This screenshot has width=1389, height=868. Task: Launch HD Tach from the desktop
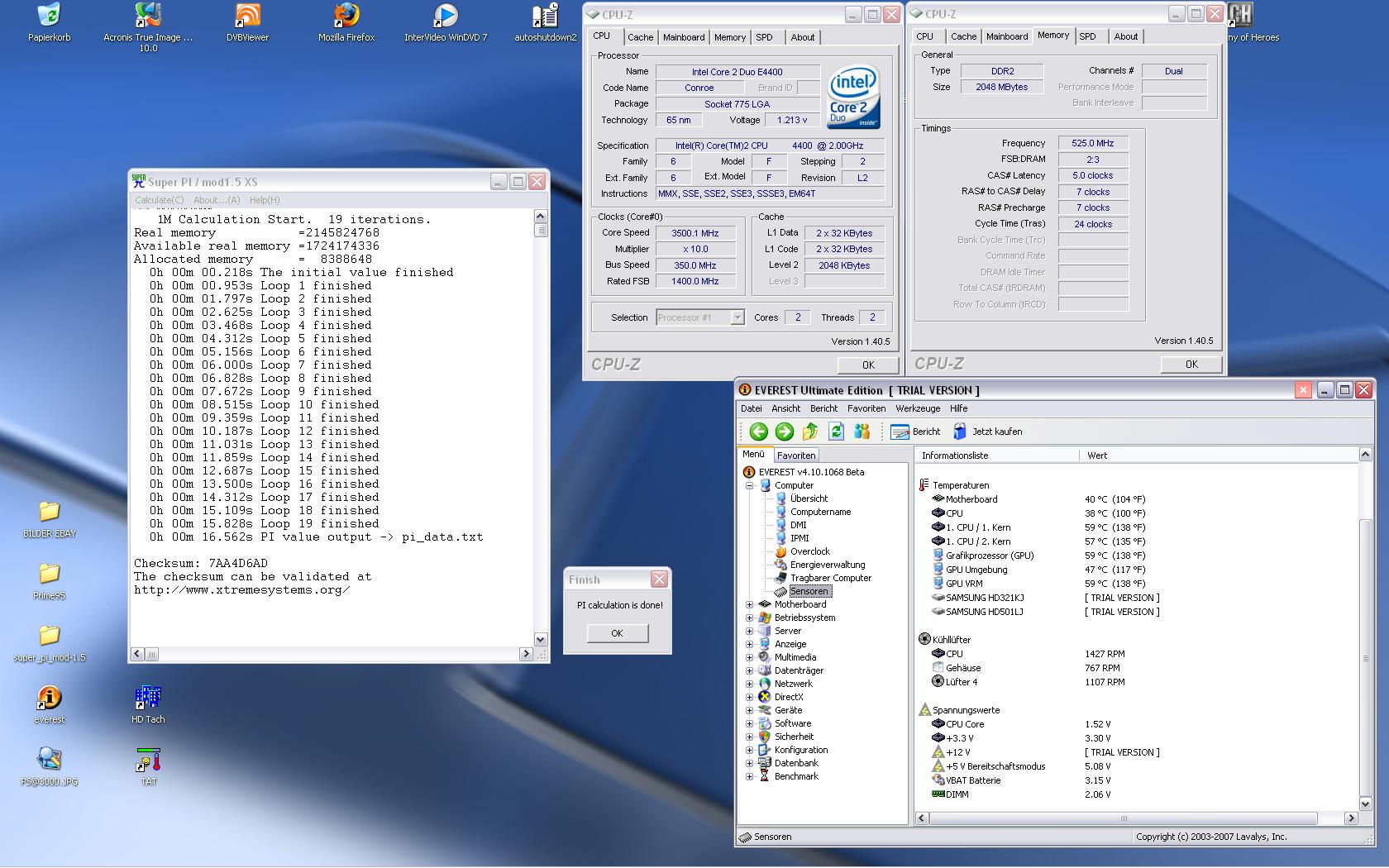[148, 699]
